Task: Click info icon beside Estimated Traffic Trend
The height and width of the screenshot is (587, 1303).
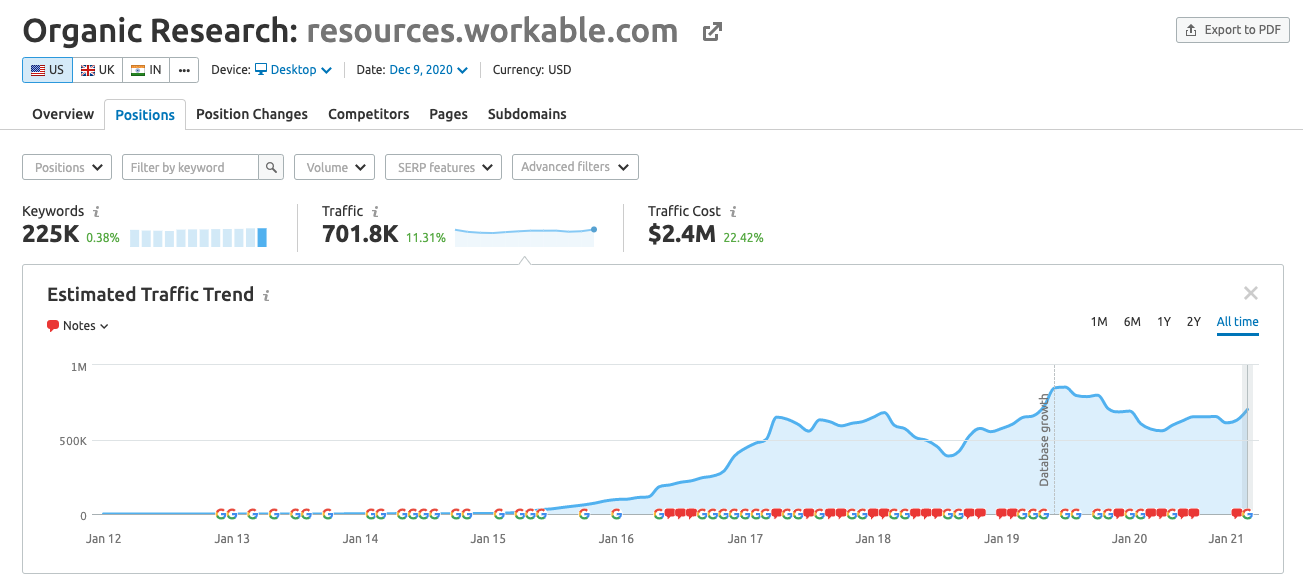Action: point(266,296)
